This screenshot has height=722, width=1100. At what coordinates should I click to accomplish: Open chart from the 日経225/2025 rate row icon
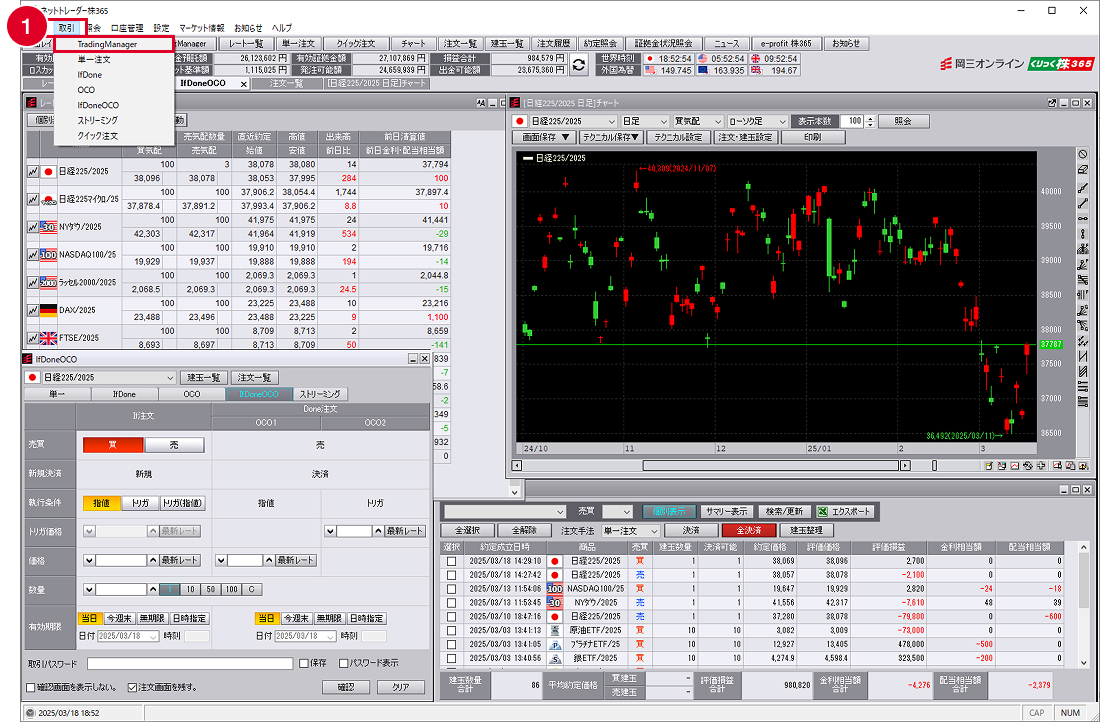point(32,171)
